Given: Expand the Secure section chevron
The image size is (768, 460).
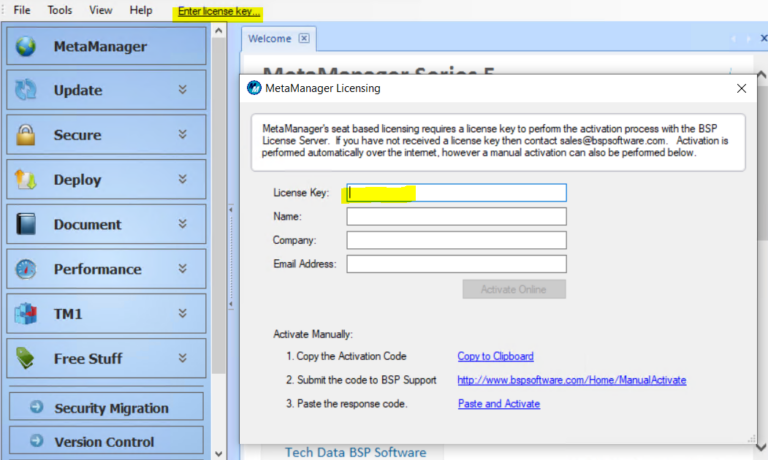Looking at the screenshot, I should (x=183, y=134).
